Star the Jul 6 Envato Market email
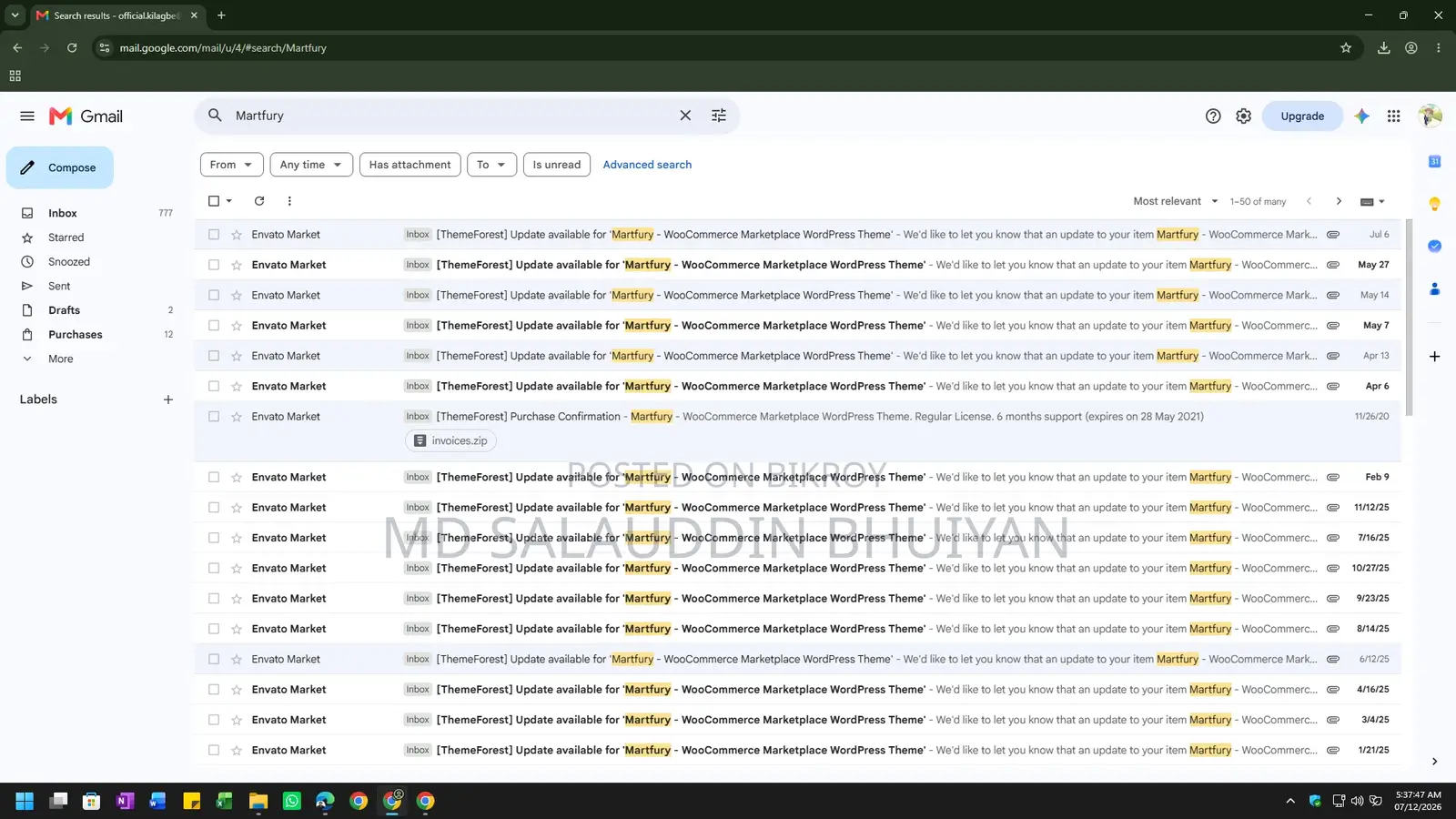The width and height of the screenshot is (1456, 819). click(237, 235)
